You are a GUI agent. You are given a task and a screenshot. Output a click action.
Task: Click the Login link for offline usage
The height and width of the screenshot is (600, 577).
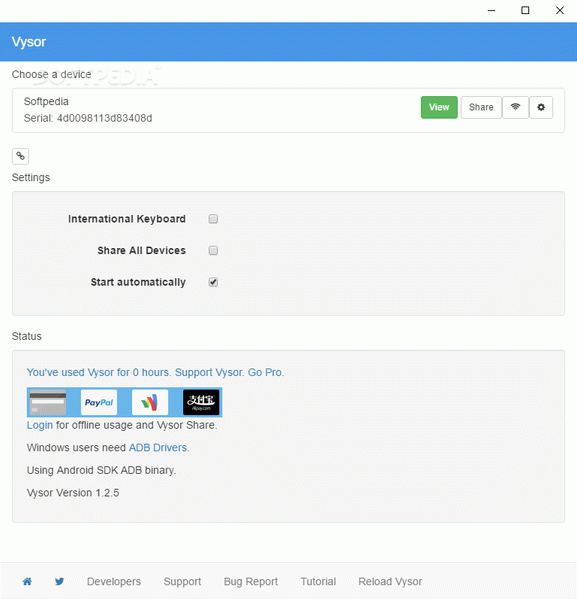[x=40, y=425]
